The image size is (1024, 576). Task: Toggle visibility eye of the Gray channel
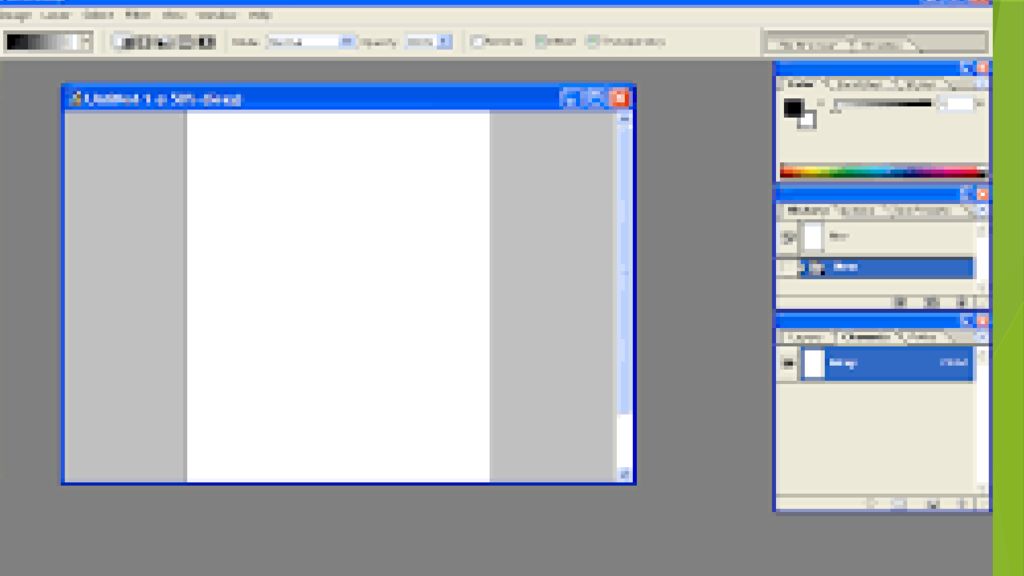click(x=788, y=363)
